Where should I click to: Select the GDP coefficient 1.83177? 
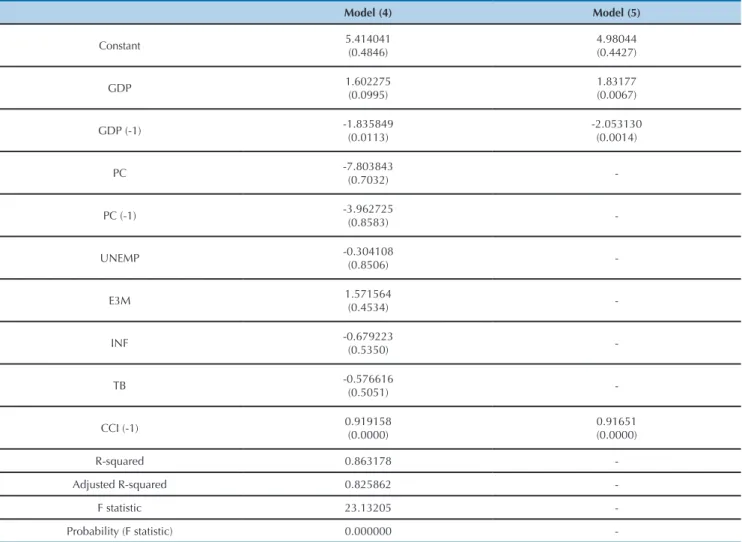(x=616, y=81)
